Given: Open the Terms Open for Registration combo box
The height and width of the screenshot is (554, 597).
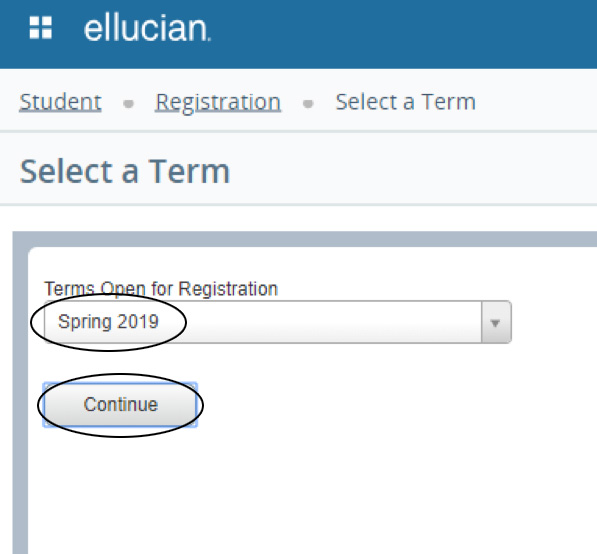Looking at the screenshot, I should [x=278, y=322].
